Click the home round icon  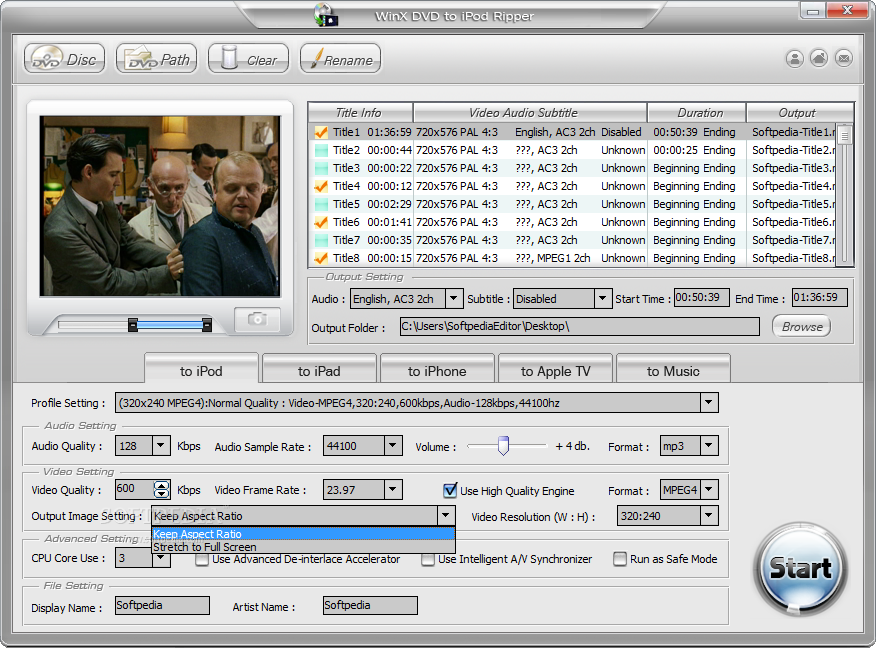pyautogui.click(x=819, y=58)
